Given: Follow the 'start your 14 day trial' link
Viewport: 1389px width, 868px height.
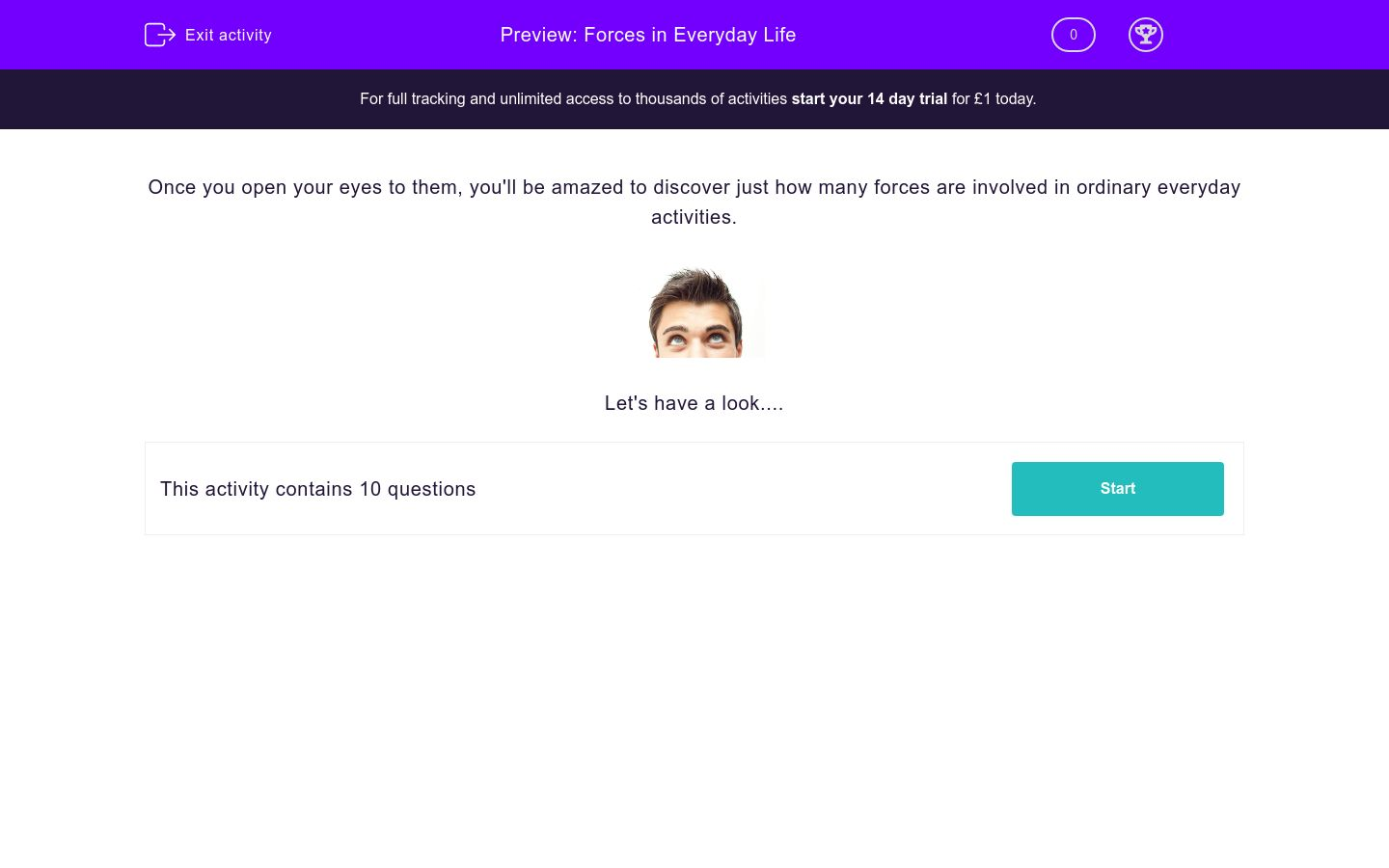Looking at the screenshot, I should click(x=869, y=99).
